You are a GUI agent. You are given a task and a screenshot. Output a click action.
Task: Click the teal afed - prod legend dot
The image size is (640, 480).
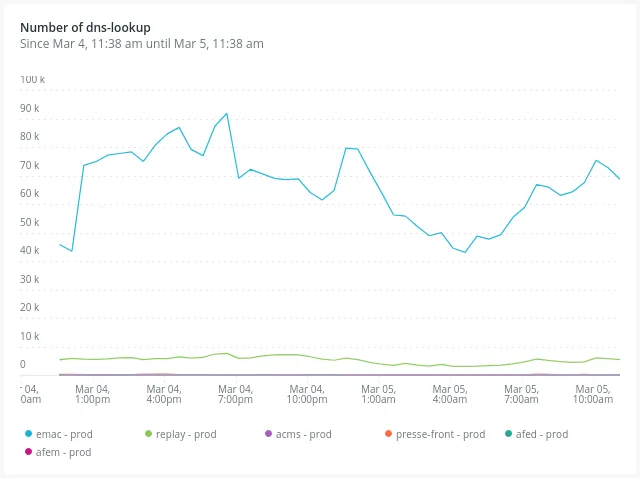[x=508, y=434]
